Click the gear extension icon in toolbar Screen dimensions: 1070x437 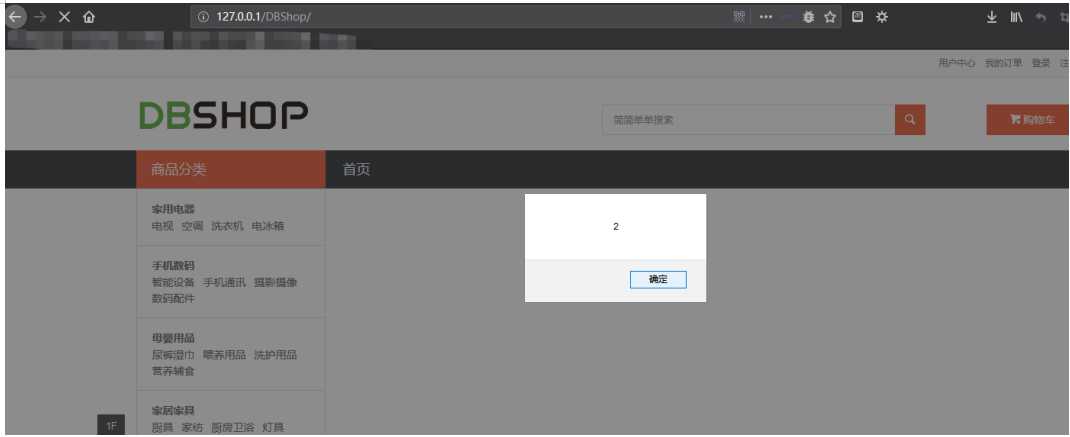[882, 18]
